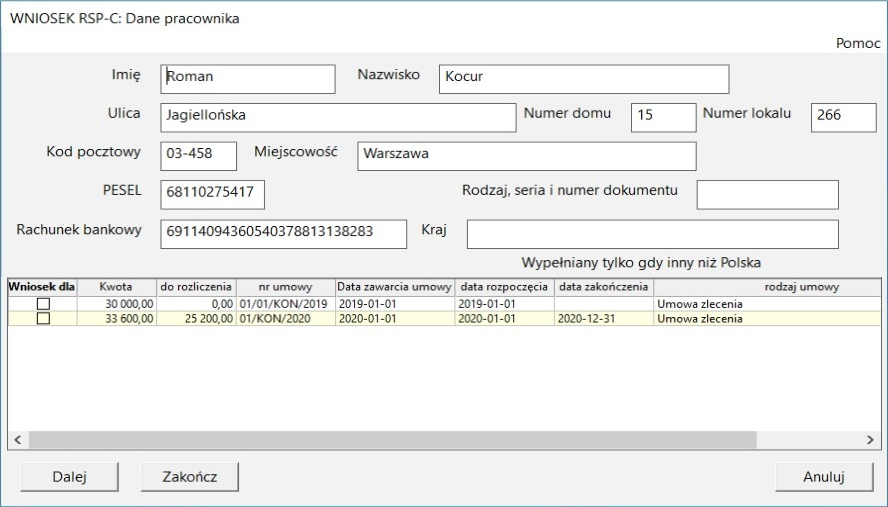Click the empty document number field
The image size is (888, 507).
pyautogui.click(x=767, y=195)
